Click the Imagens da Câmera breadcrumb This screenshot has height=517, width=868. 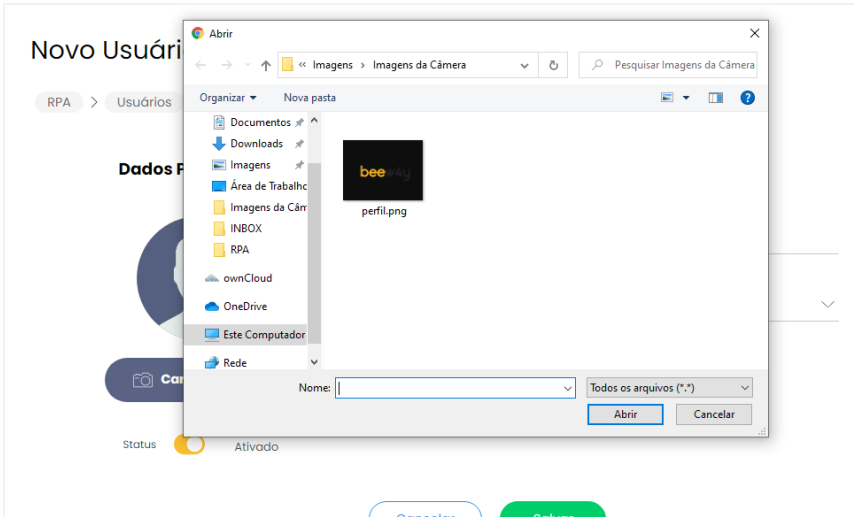click(x=419, y=65)
